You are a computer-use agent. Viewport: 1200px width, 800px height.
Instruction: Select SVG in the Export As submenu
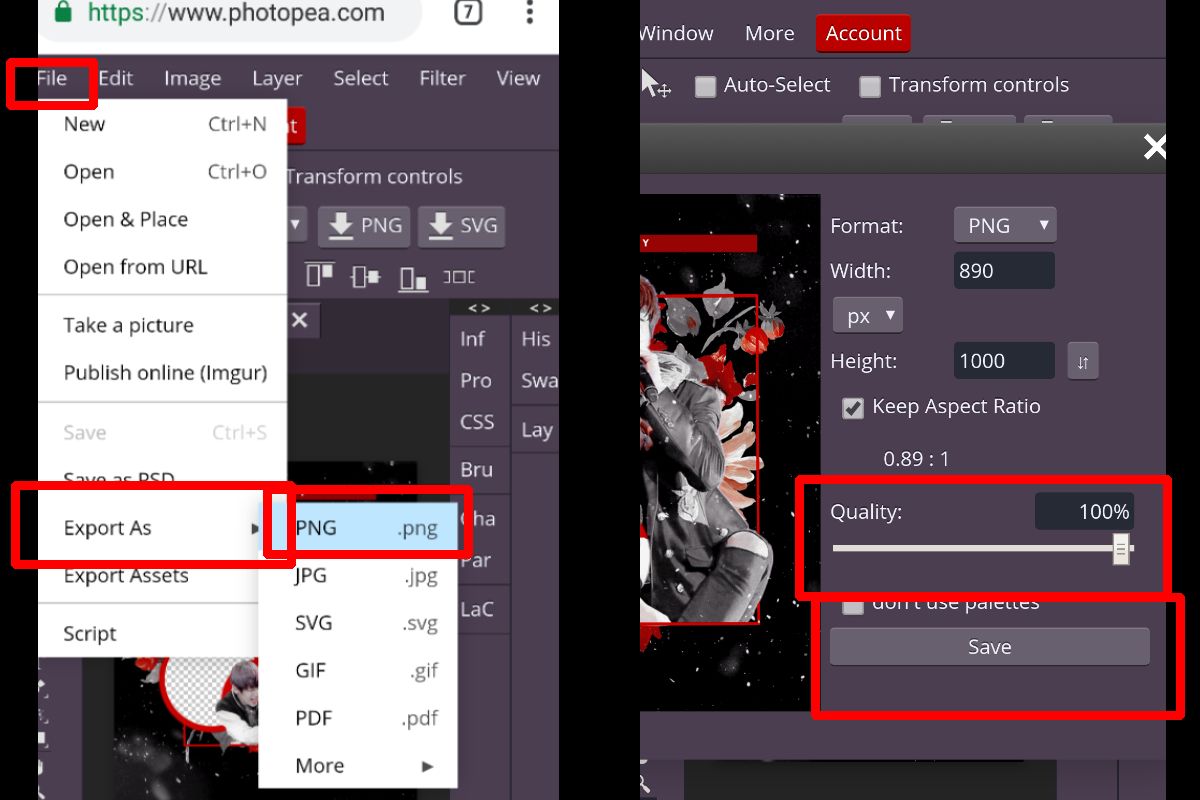(x=358, y=623)
